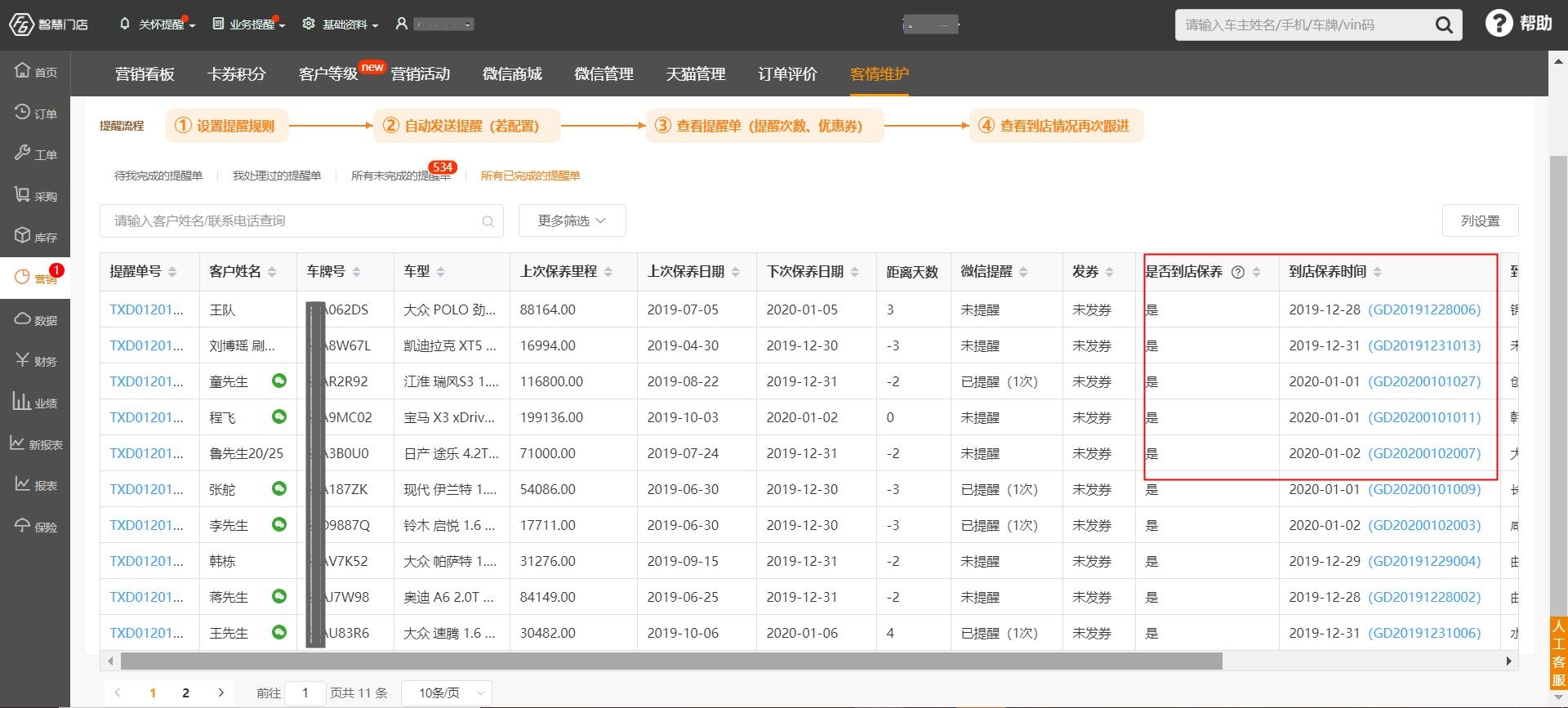Viewport: 1568px width, 708px height.
Task: Open the 库存 inventory sidebar item
Action: click(x=35, y=237)
